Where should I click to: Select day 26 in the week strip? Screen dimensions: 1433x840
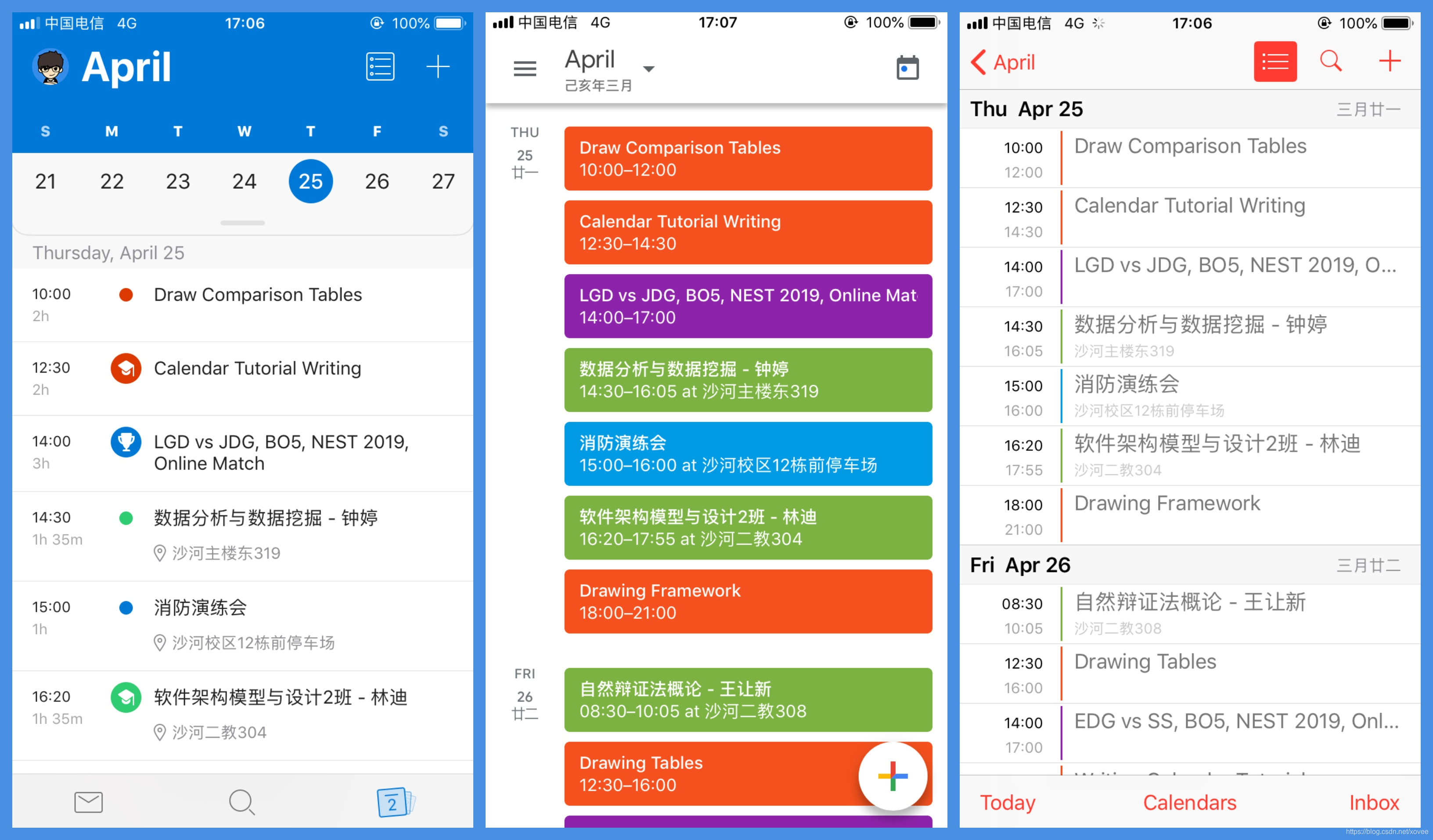tap(376, 181)
